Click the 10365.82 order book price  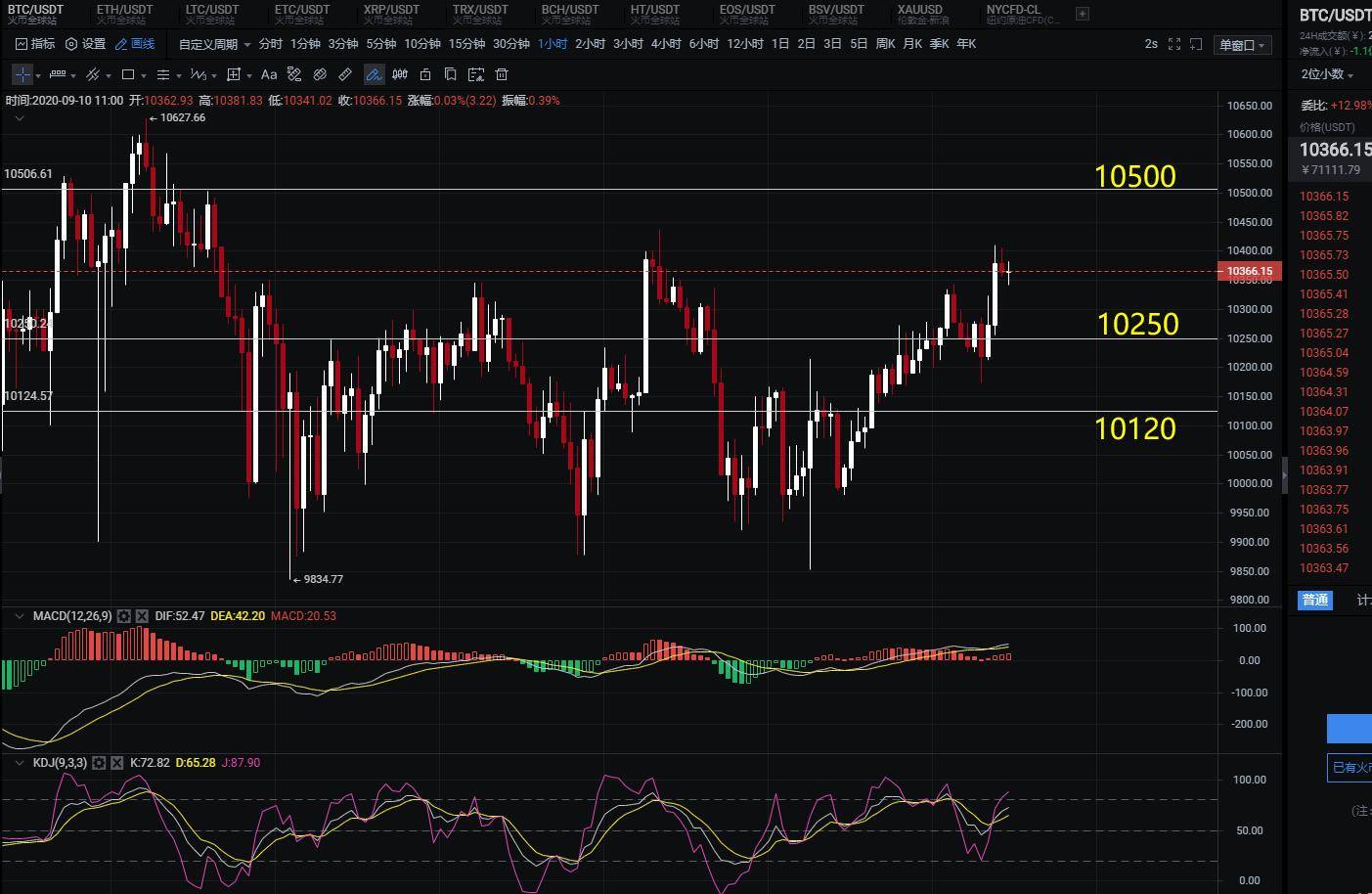coord(1324,216)
